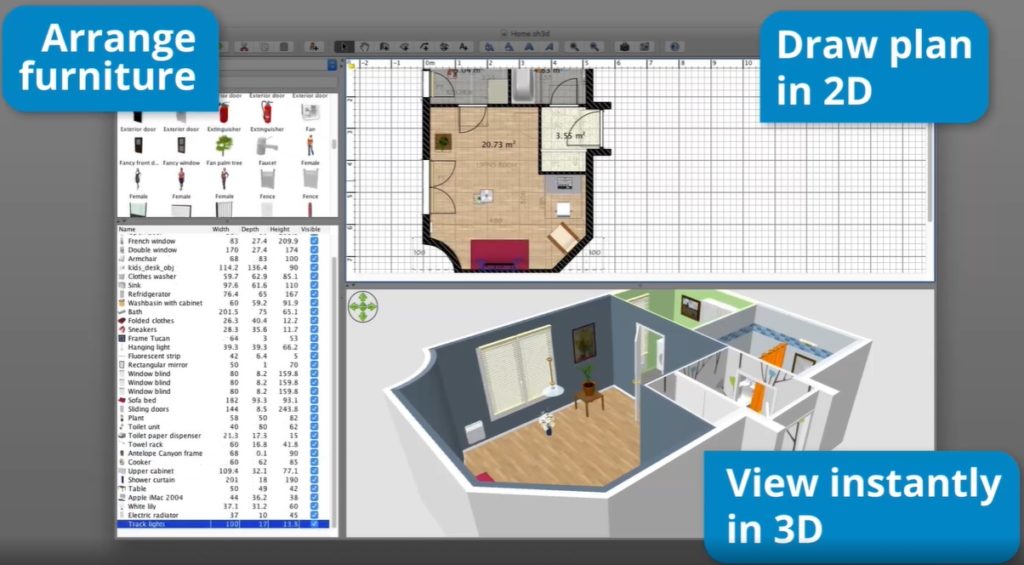Image resolution: width=1024 pixels, height=565 pixels.
Task: Choose the Create polylines tool
Action: [x=424, y=47]
